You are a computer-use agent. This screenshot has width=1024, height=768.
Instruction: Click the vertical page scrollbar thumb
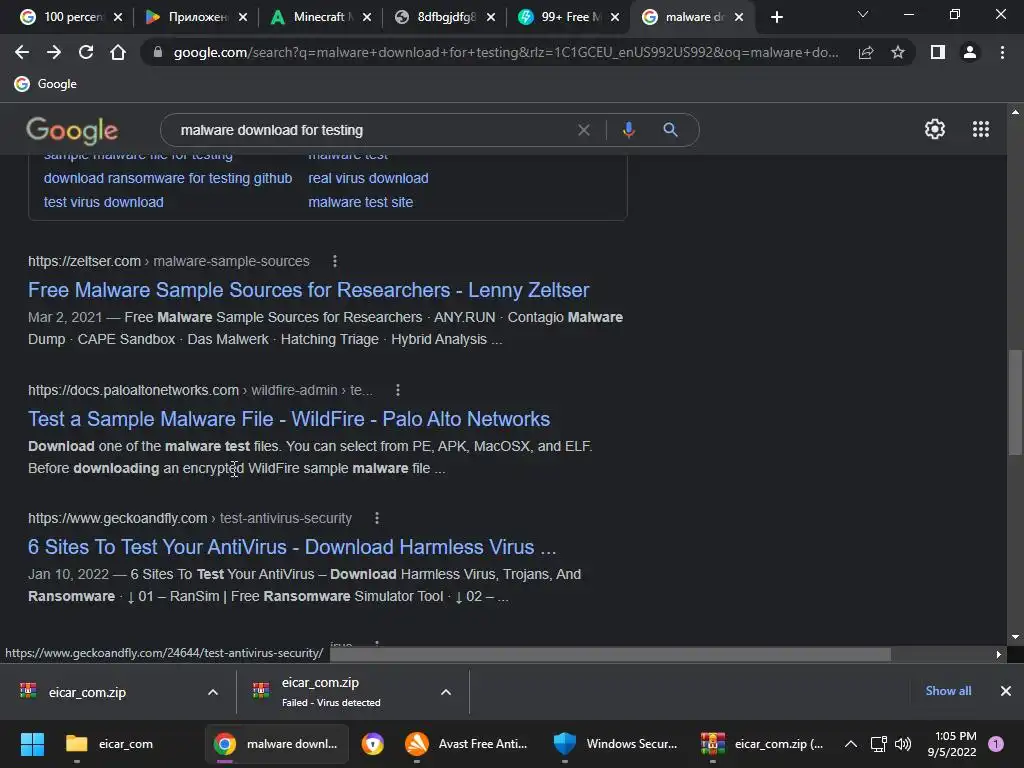(1015, 402)
